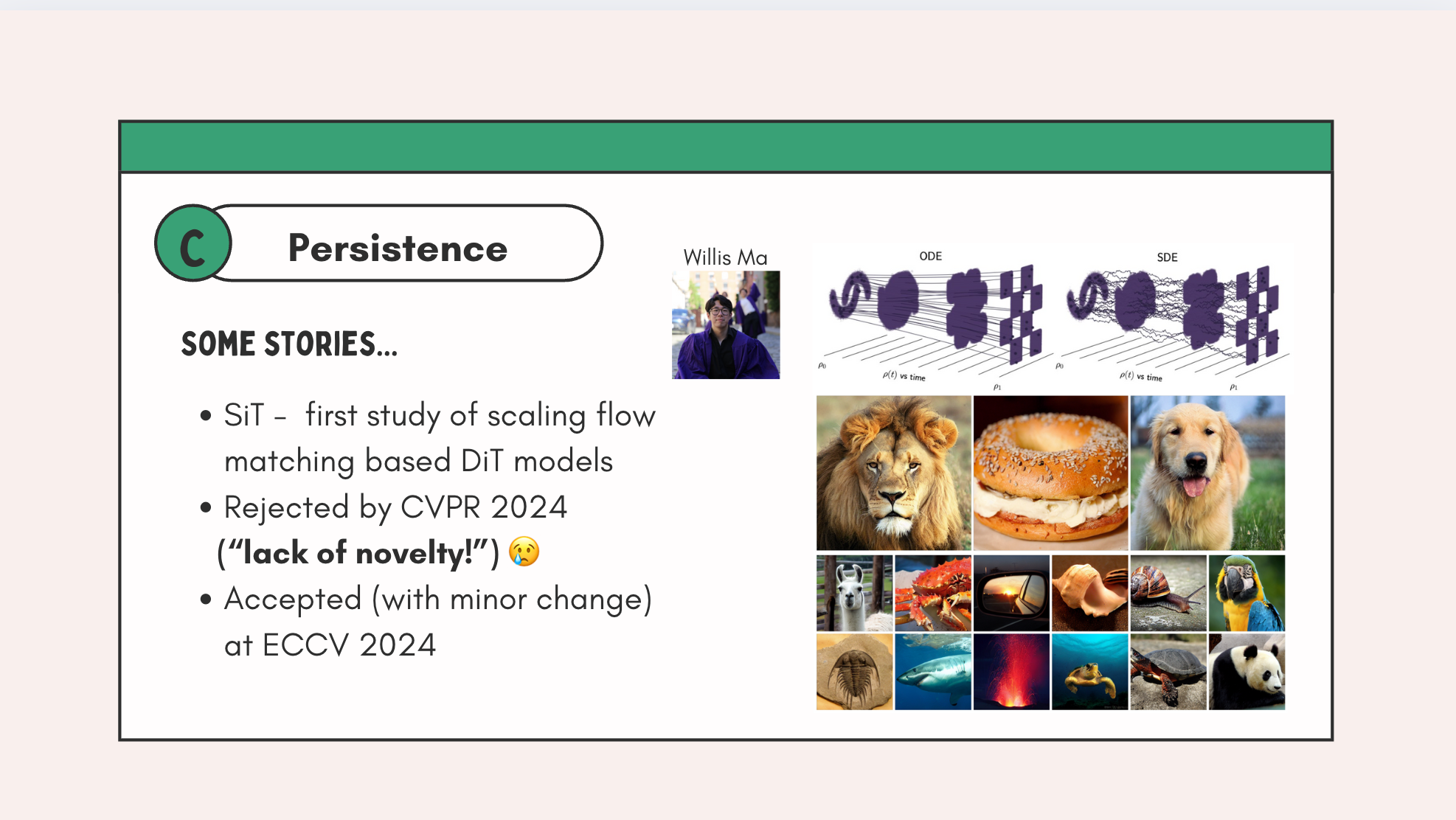
Task: Select the red crab thumbnail
Action: coord(933,593)
